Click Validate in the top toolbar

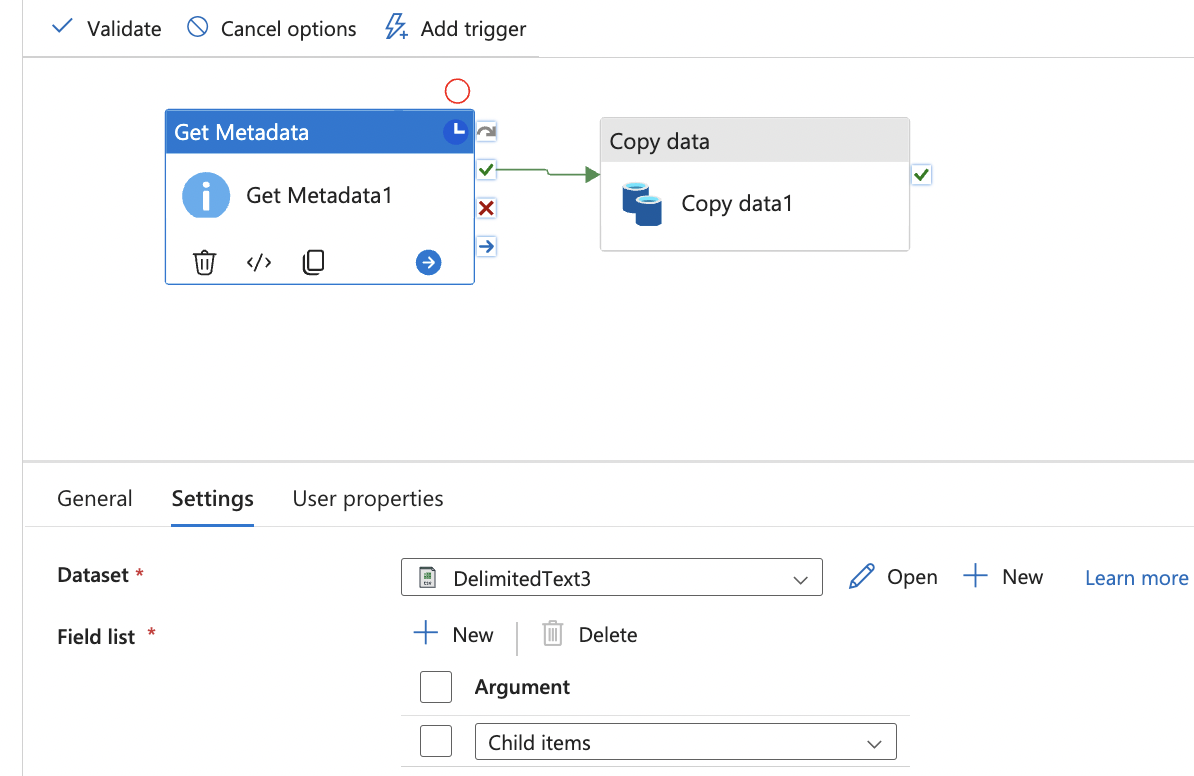point(106,28)
